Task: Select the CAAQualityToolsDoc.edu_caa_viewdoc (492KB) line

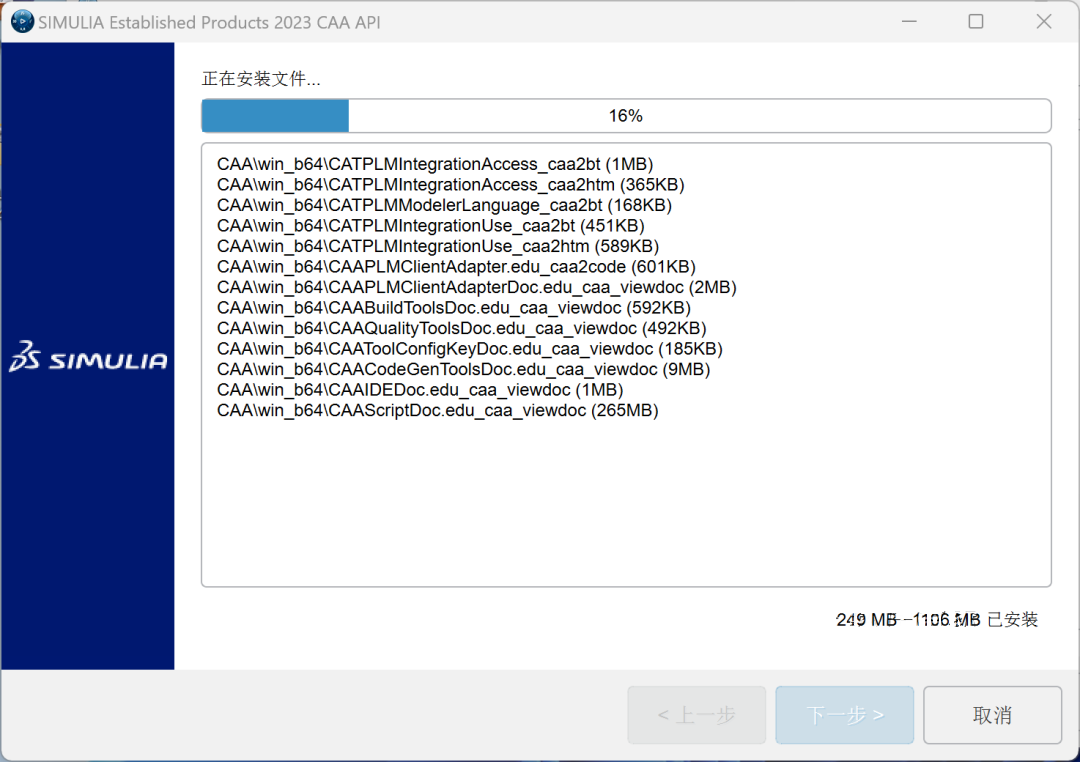Action: tap(461, 328)
